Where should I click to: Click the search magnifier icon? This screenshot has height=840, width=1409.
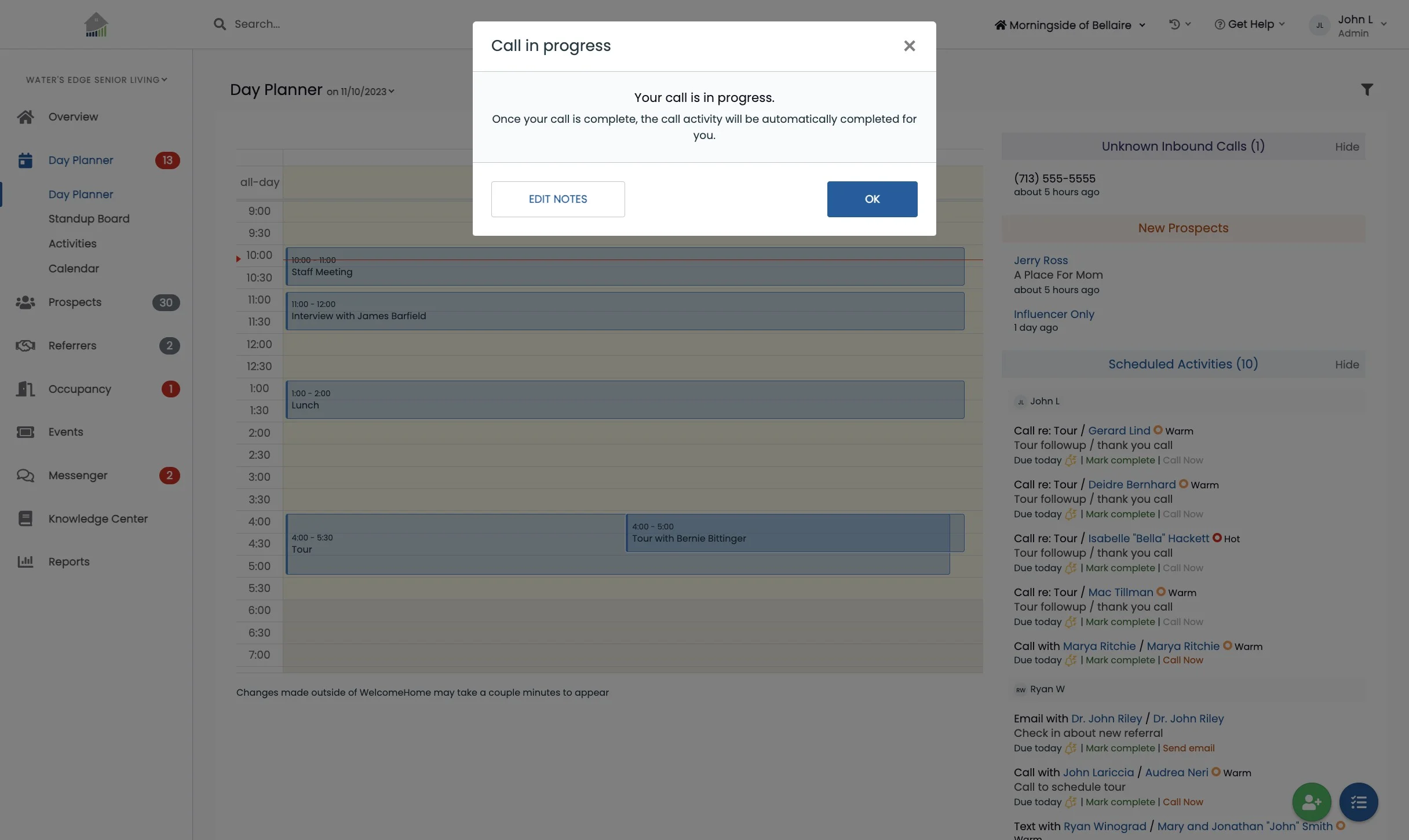tap(220, 24)
